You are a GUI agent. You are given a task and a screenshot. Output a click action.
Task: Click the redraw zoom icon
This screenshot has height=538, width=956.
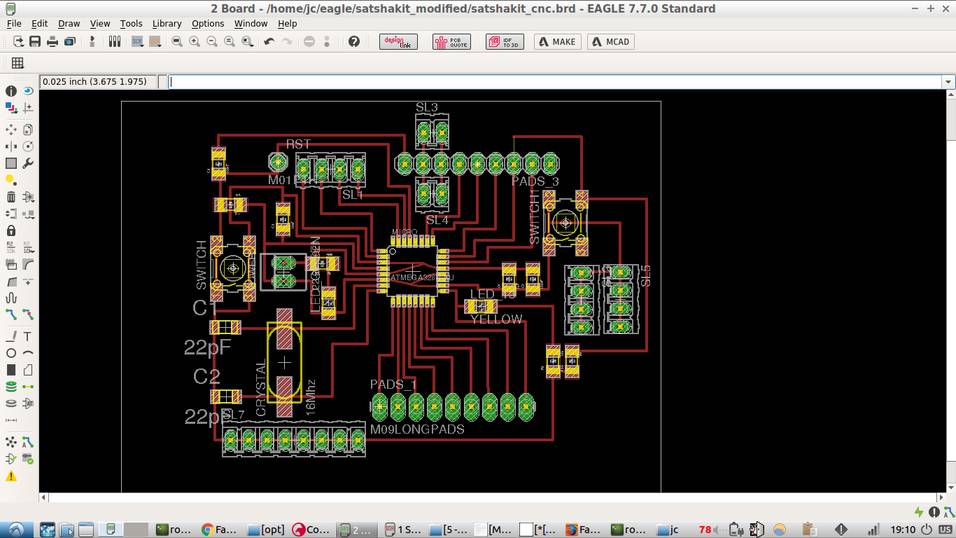tap(230, 41)
